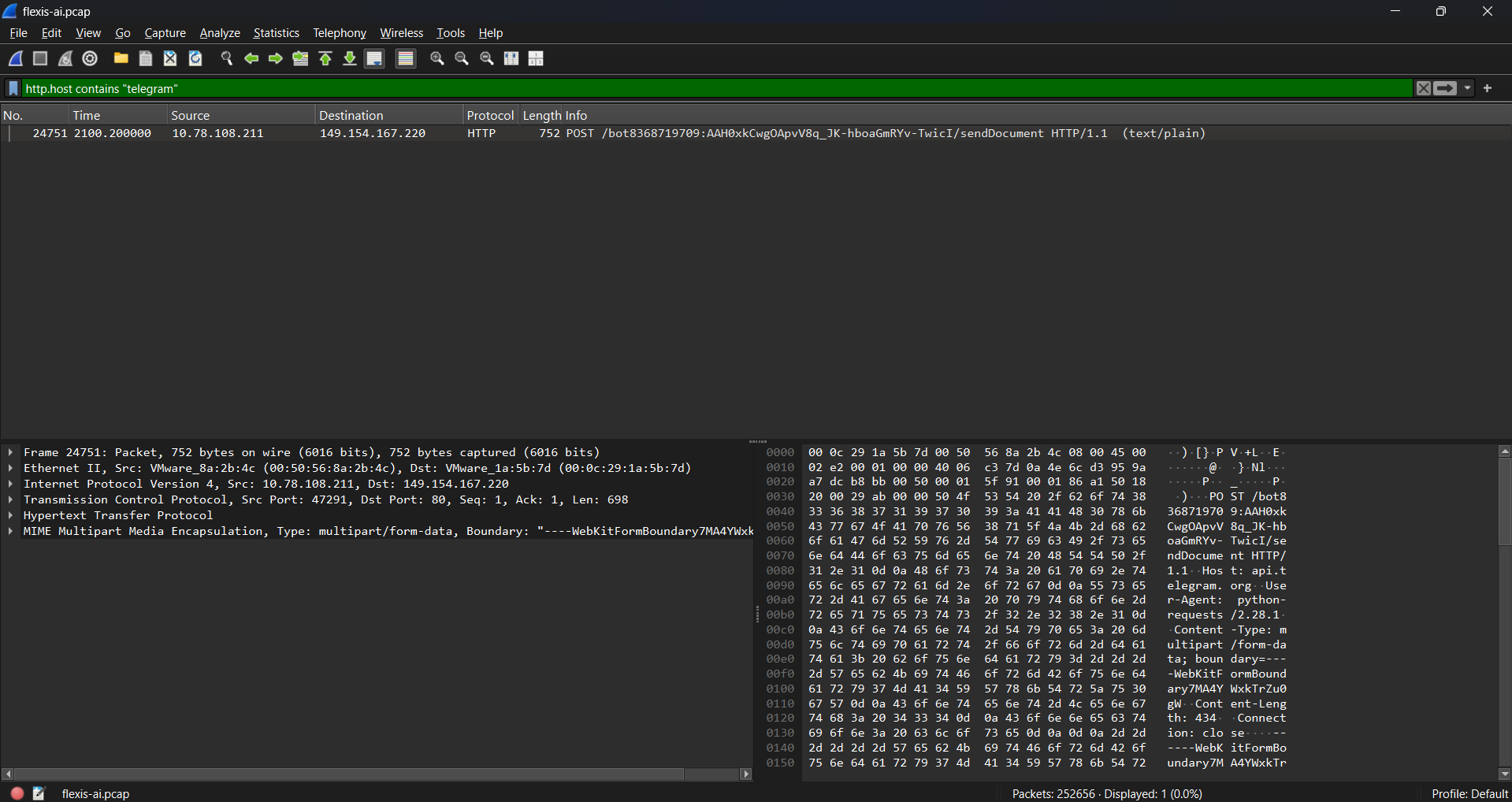Open a capture file via folder icon
The width and height of the screenshot is (1512, 802).
click(121, 58)
